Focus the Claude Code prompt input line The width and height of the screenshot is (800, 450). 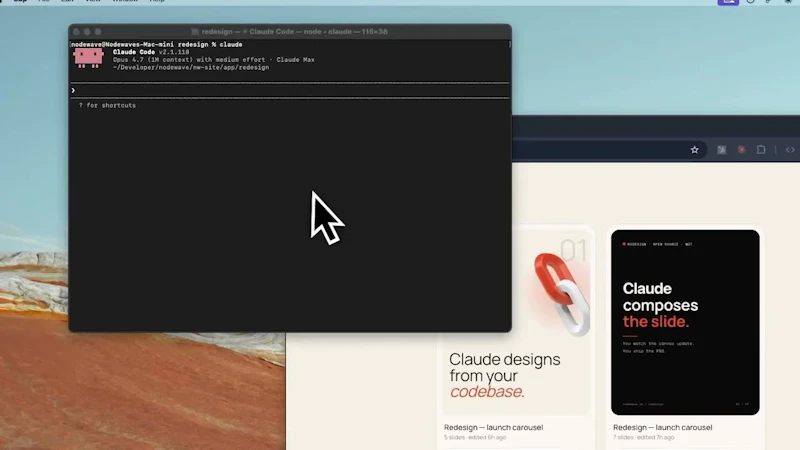(x=290, y=90)
